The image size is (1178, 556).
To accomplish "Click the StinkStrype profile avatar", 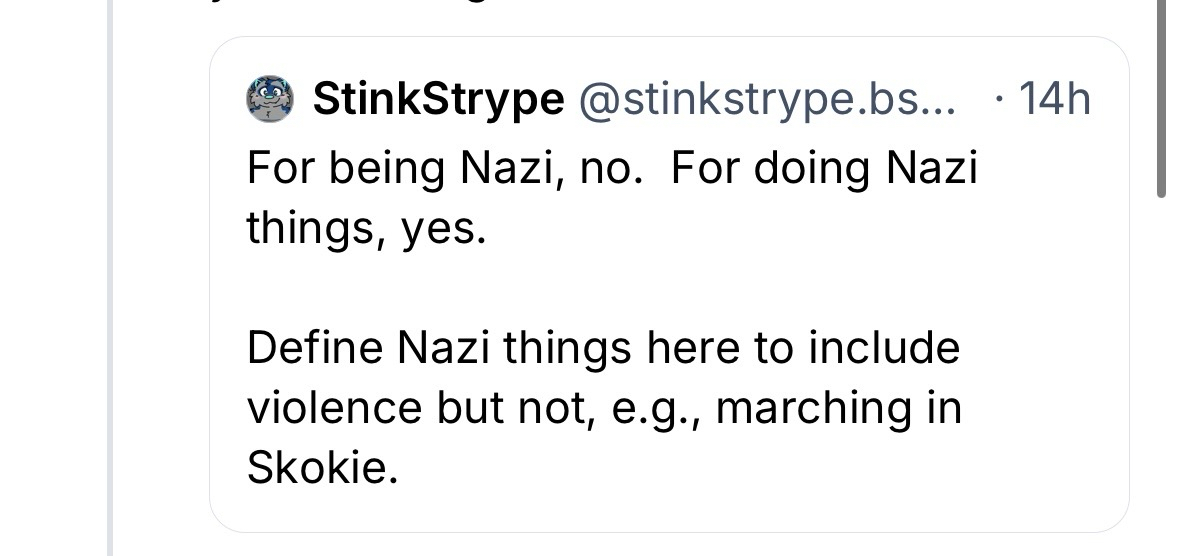I will point(270,100).
